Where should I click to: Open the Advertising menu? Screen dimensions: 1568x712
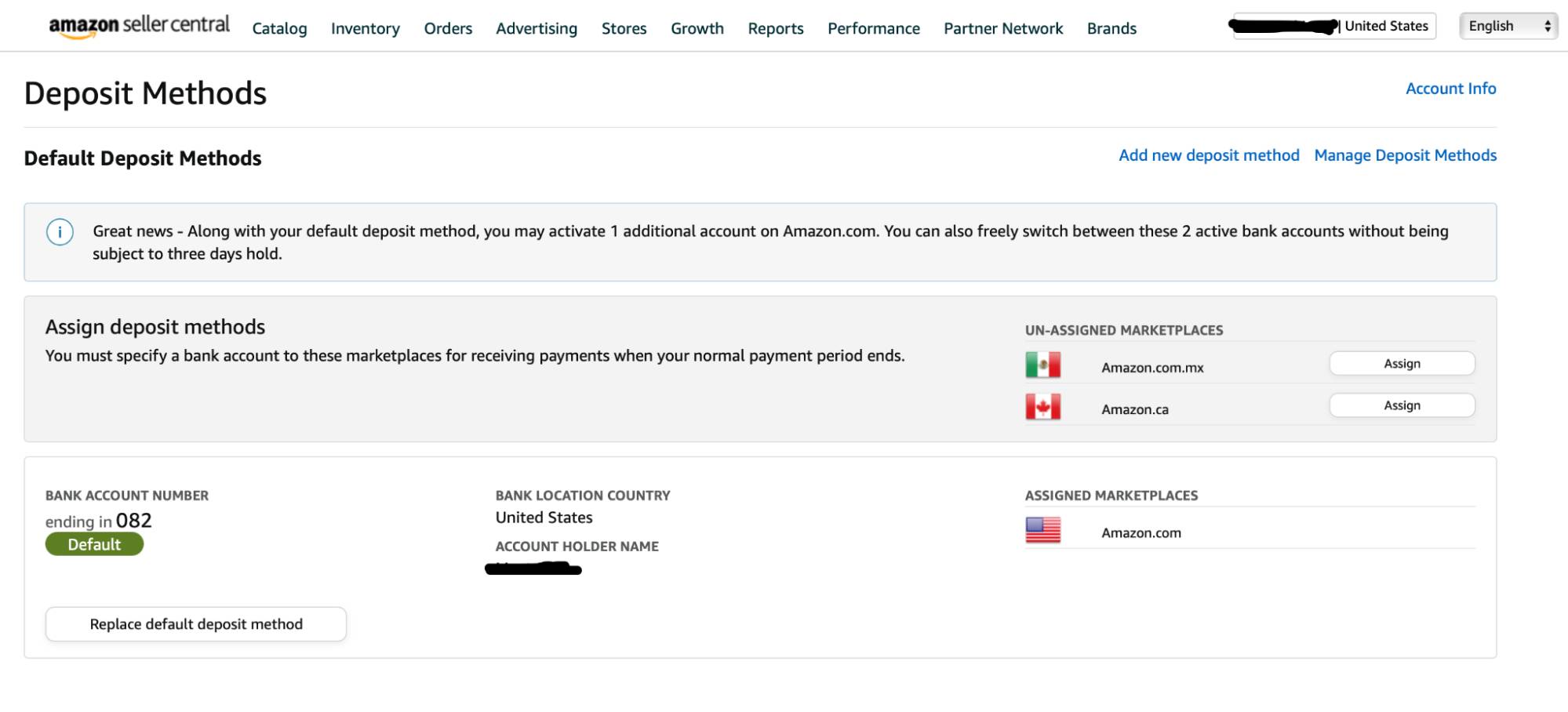pos(536,28)
